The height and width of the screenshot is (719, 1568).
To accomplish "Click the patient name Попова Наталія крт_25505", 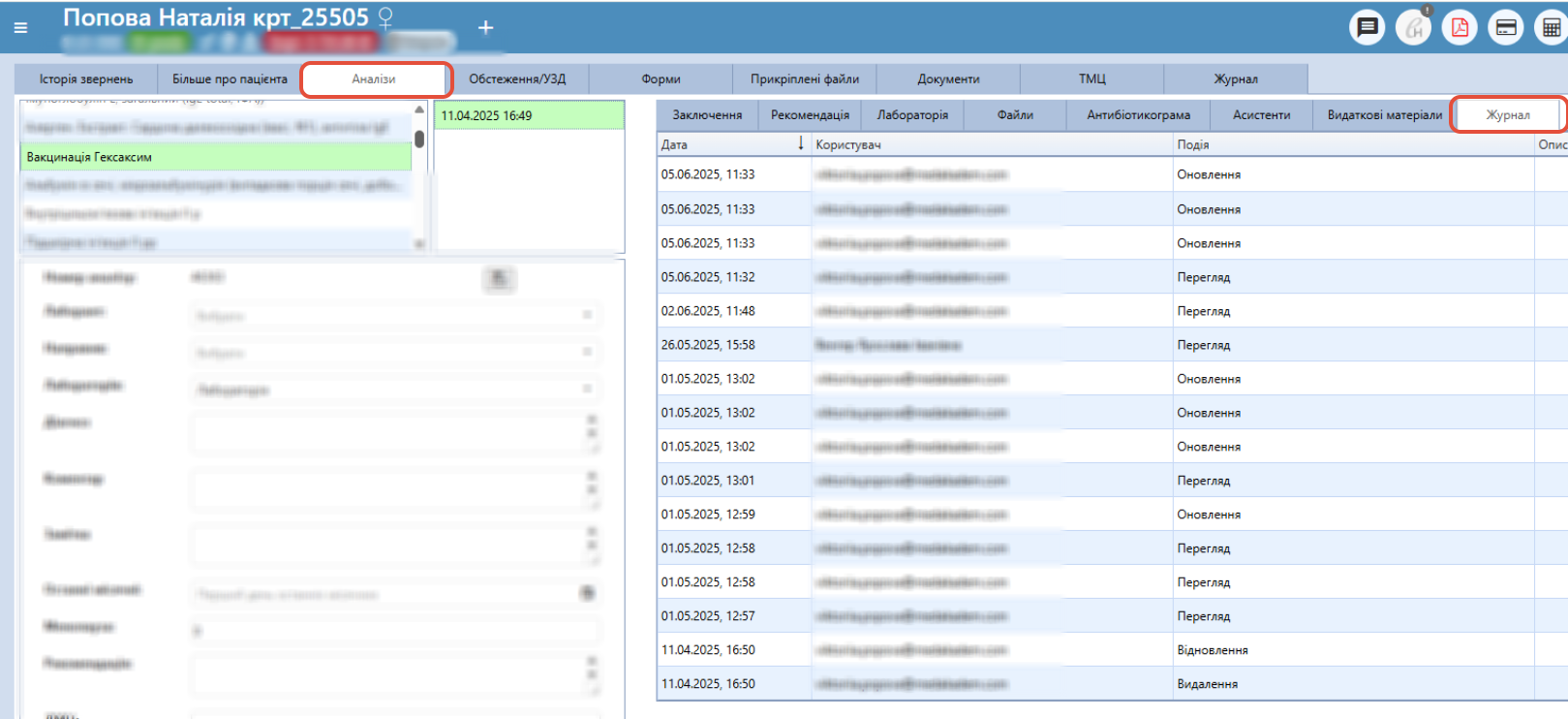I will (216, 17).
